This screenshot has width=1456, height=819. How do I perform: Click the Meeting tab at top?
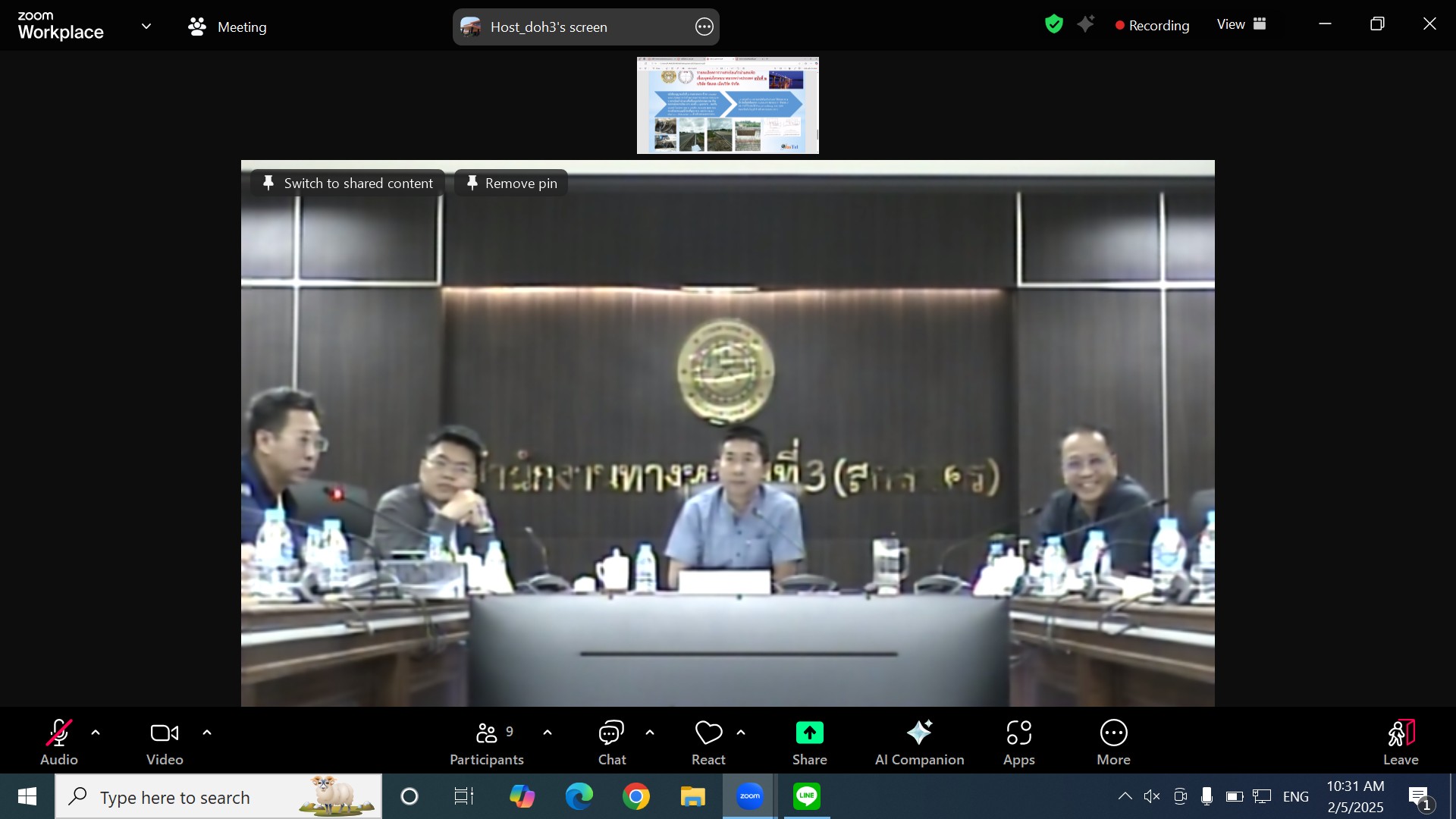[227, 27]
